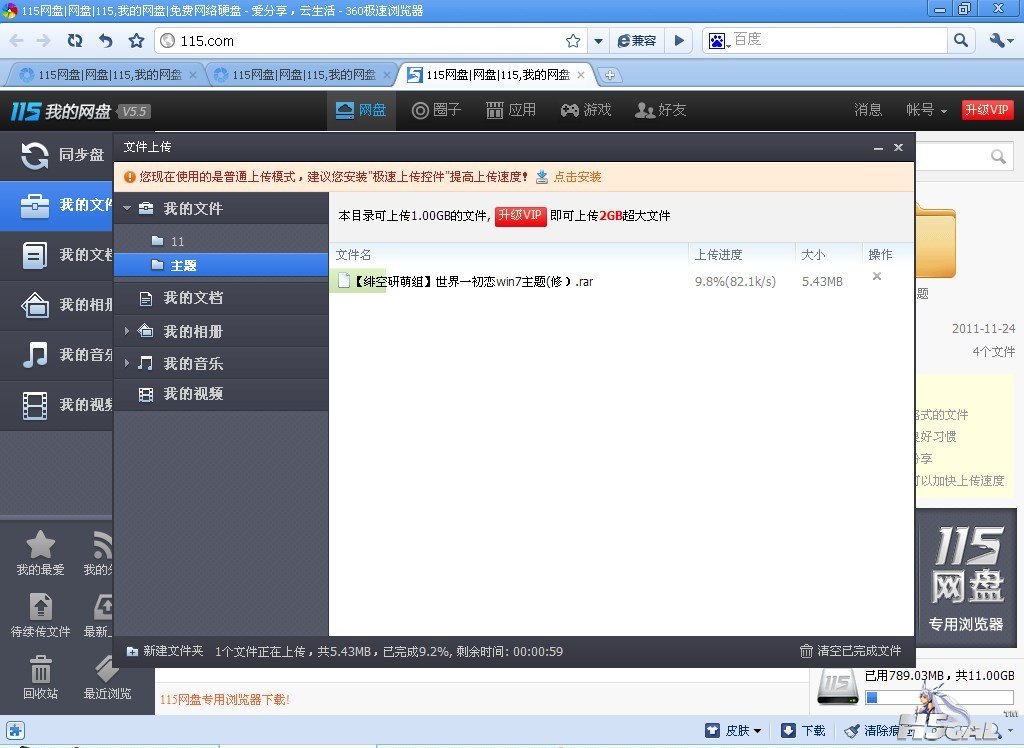Screen dimensions: 1024x748
Task: Open the favorites star in the toolbar
Action: pyautogui.click(x=136, y=41)
